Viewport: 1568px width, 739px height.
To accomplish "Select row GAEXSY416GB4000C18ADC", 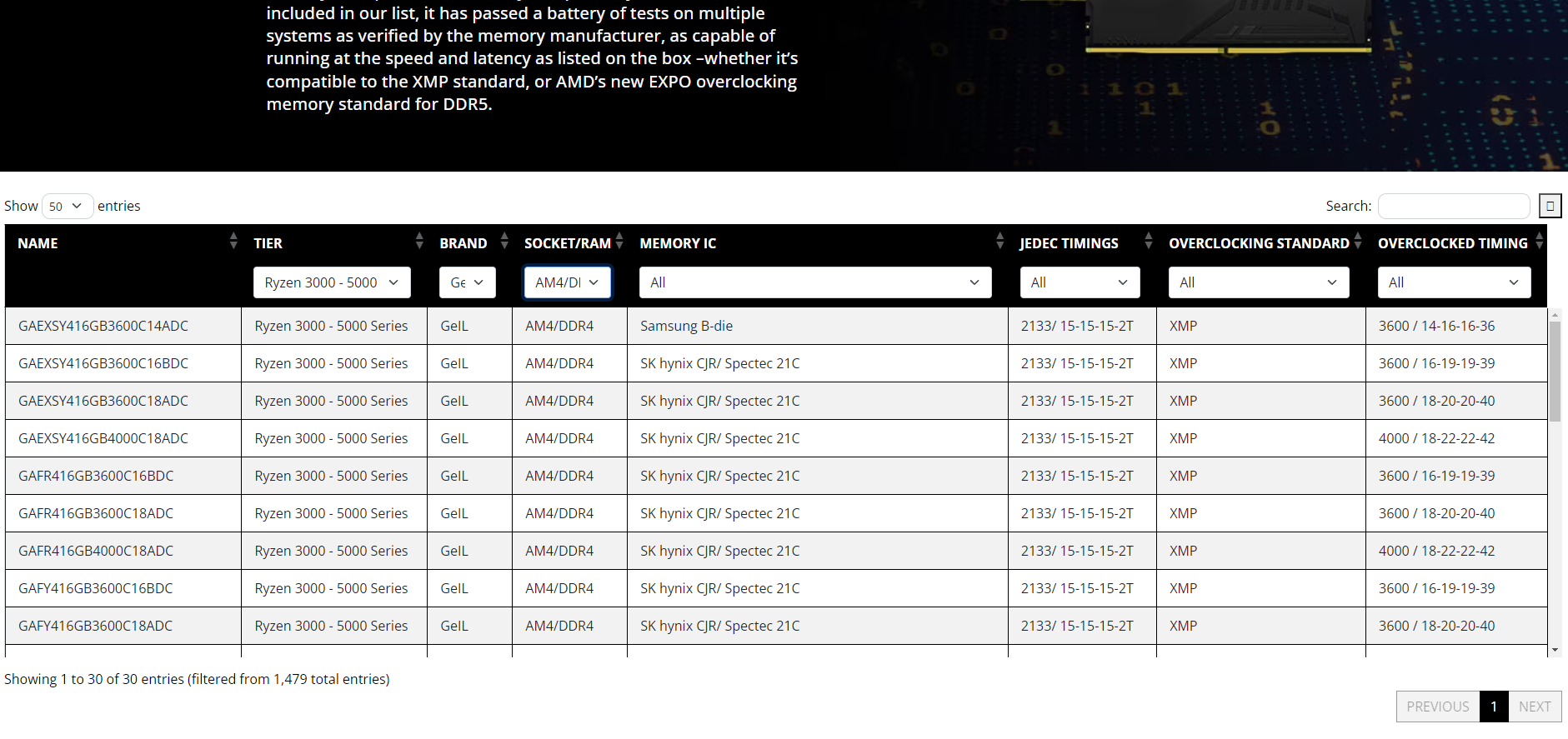I will pos(776,438).
